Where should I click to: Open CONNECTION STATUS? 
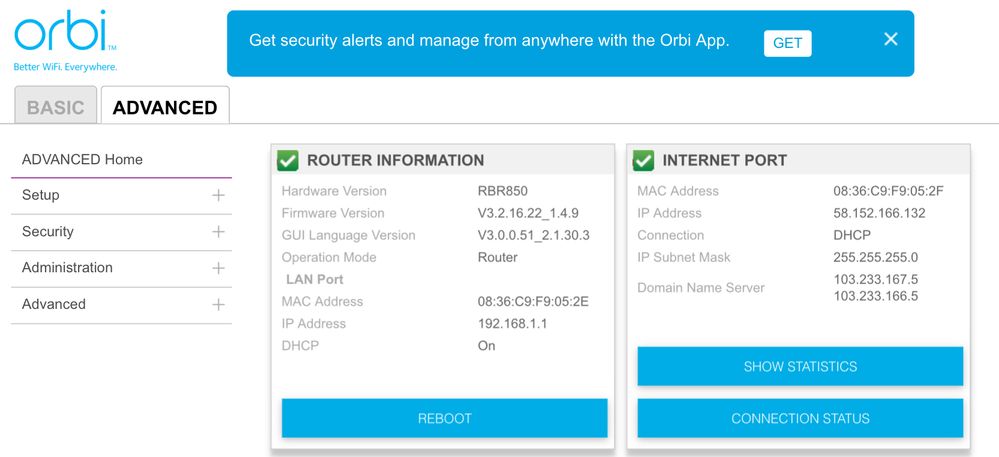pyautogui.click(x=800, y=419)
